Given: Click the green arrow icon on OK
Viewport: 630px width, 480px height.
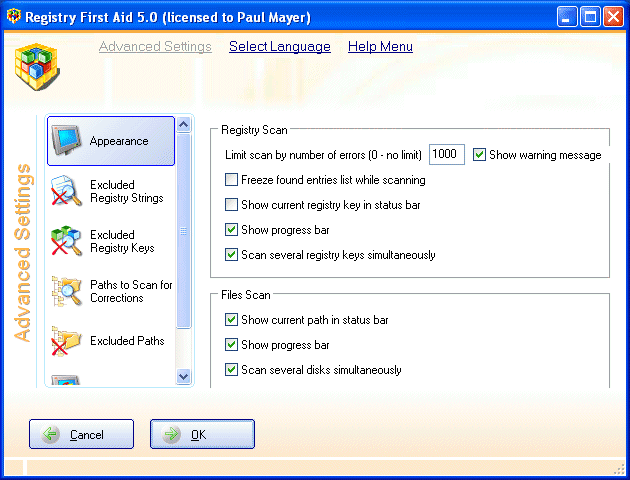Looking at the screenshot, I should [x=172, y=435].
